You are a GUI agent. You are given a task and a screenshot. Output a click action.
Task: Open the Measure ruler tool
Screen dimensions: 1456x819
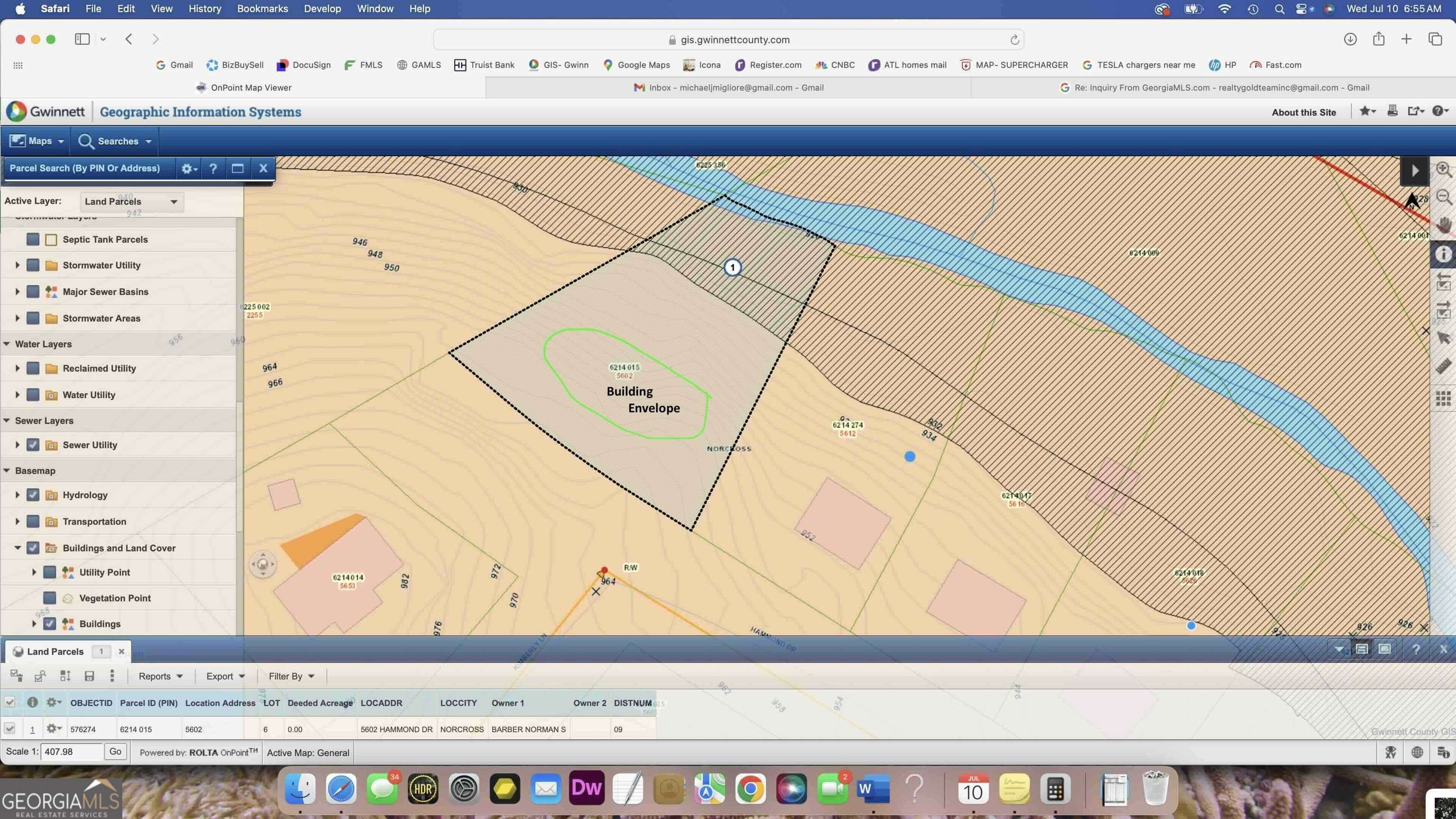1443,366
